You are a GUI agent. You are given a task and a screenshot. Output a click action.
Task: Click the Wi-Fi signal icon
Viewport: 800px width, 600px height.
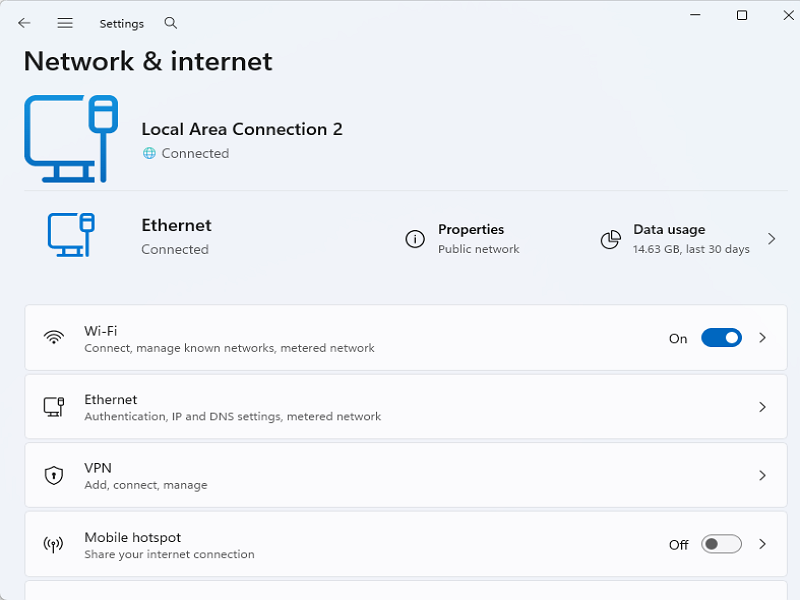tap(54, 338)
